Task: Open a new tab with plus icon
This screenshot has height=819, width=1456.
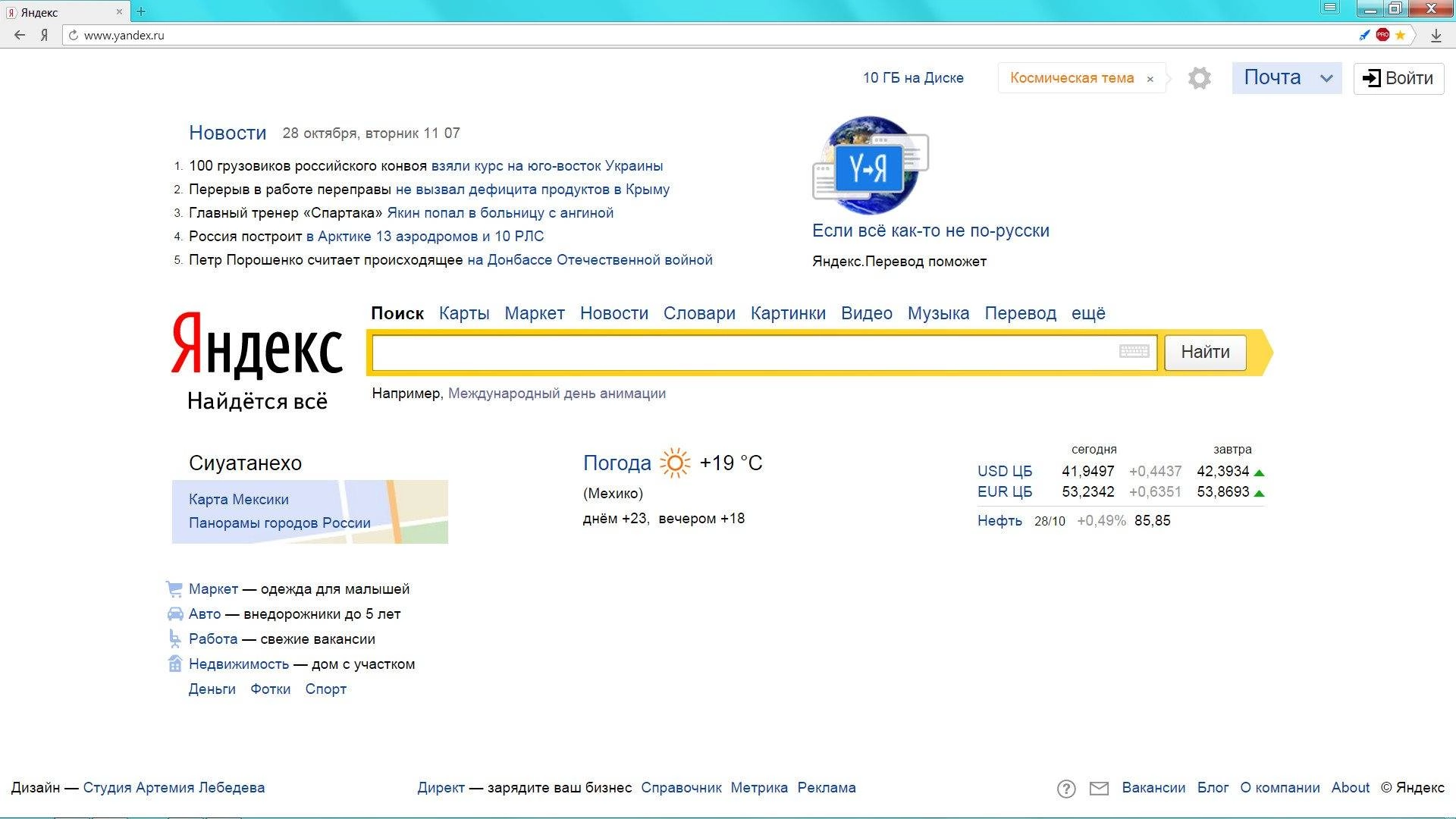Action: click(x=140, y=11)
